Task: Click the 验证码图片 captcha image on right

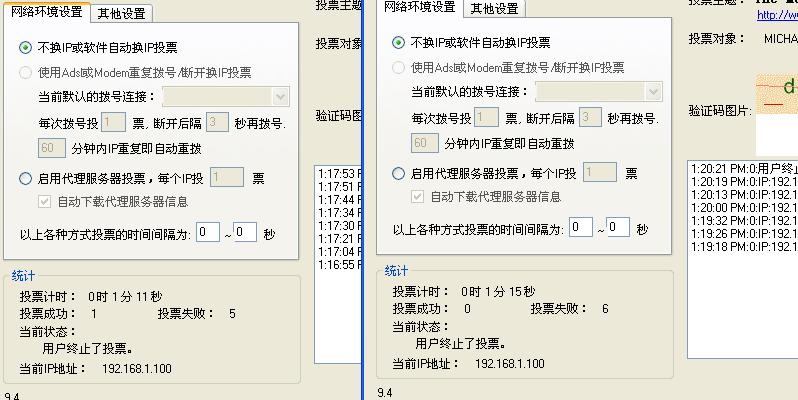Action: 775,95
